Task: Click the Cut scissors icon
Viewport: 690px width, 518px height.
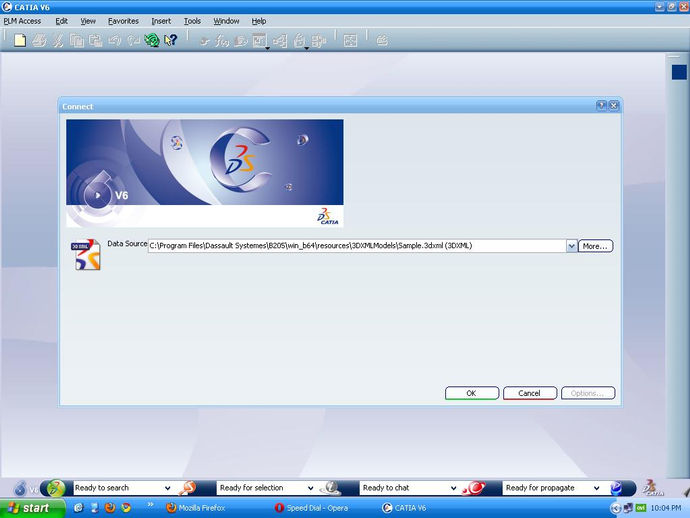Action: [58, 40]
